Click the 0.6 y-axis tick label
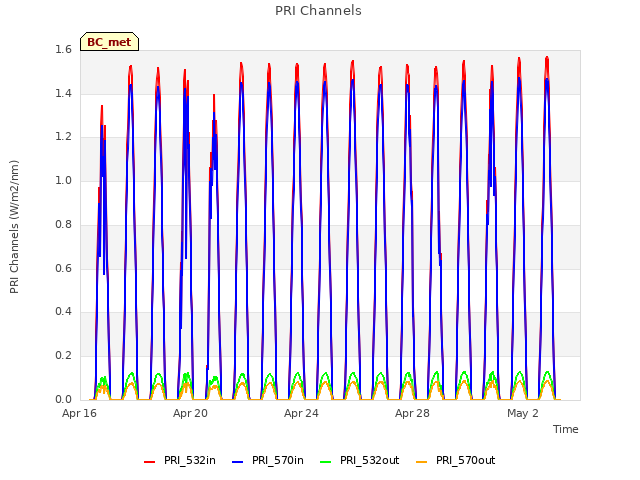Image resolution: width=640 pixels, height=480 pixels. point(63,268)
